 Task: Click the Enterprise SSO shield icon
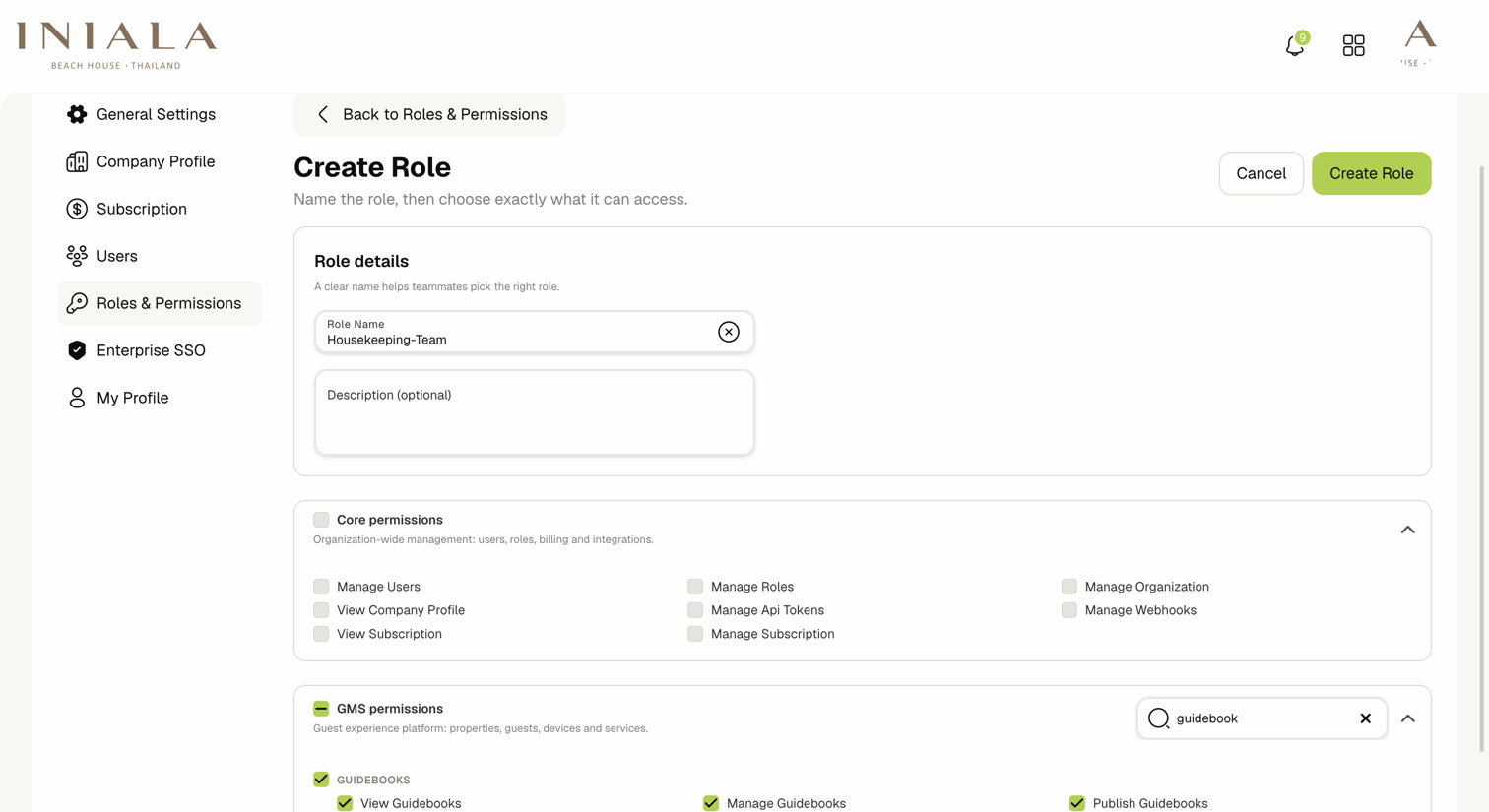[x=77, y=350]
